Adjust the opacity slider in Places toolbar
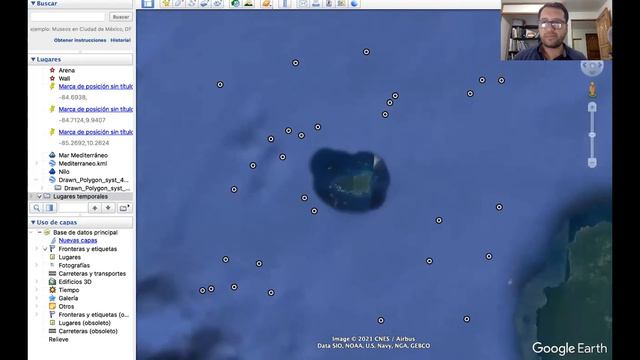The width and height of the screenshot is (640, 360). coord(73,208)
